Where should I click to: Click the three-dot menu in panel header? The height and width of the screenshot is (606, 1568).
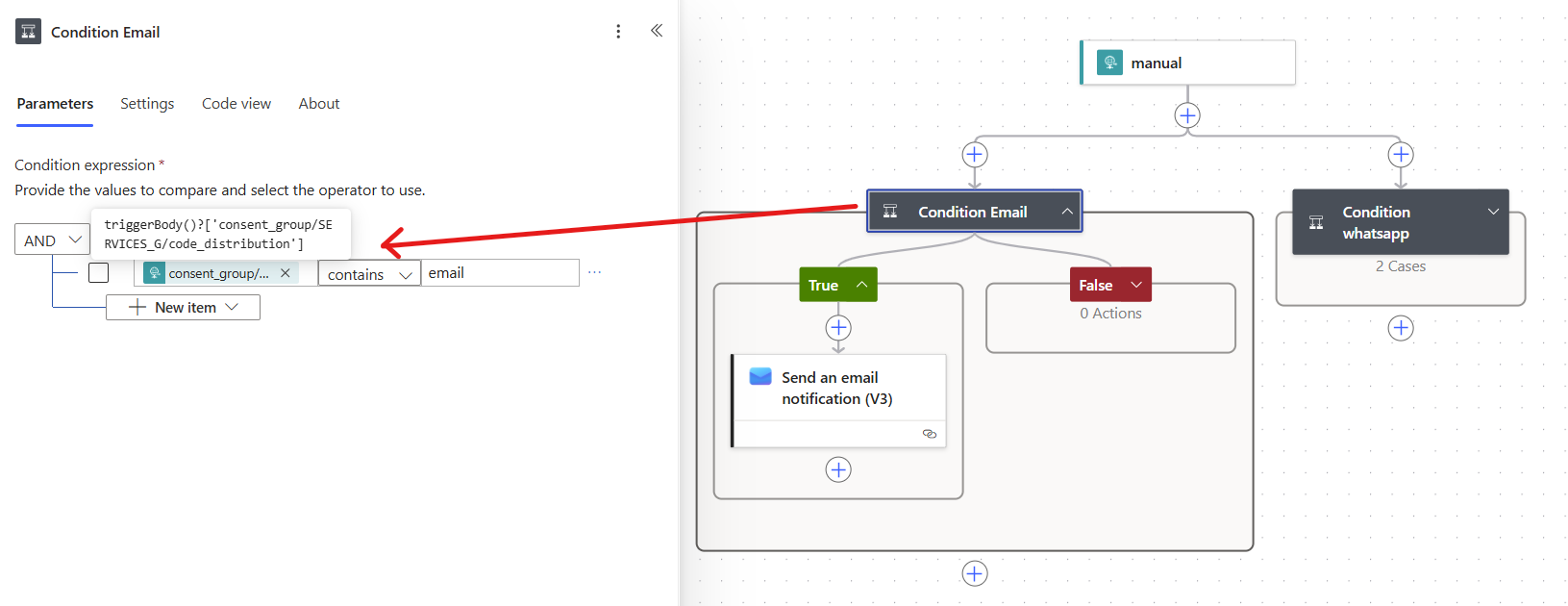(x=618, y=32)
